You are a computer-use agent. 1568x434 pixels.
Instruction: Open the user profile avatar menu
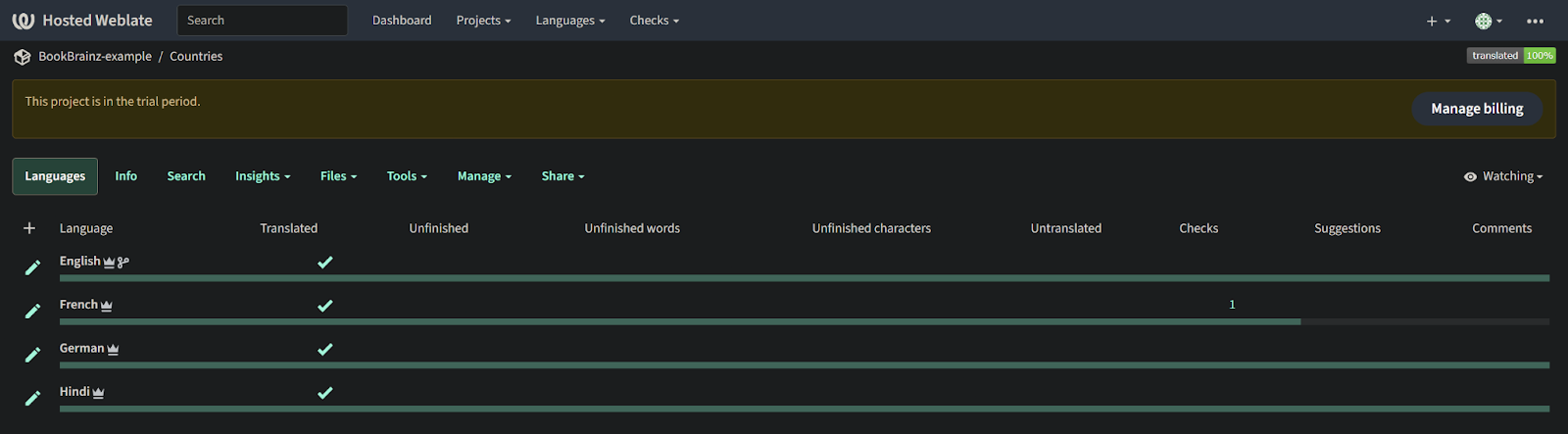point(1488,21)
